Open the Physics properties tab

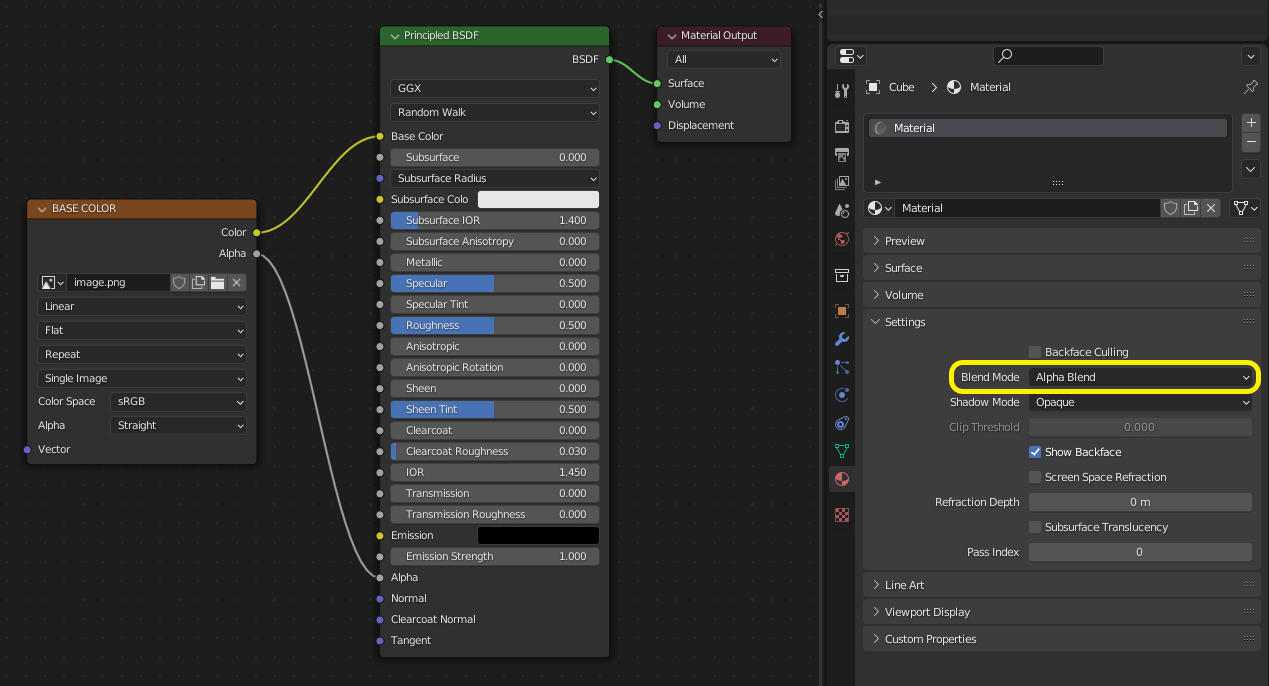(841, 395)
